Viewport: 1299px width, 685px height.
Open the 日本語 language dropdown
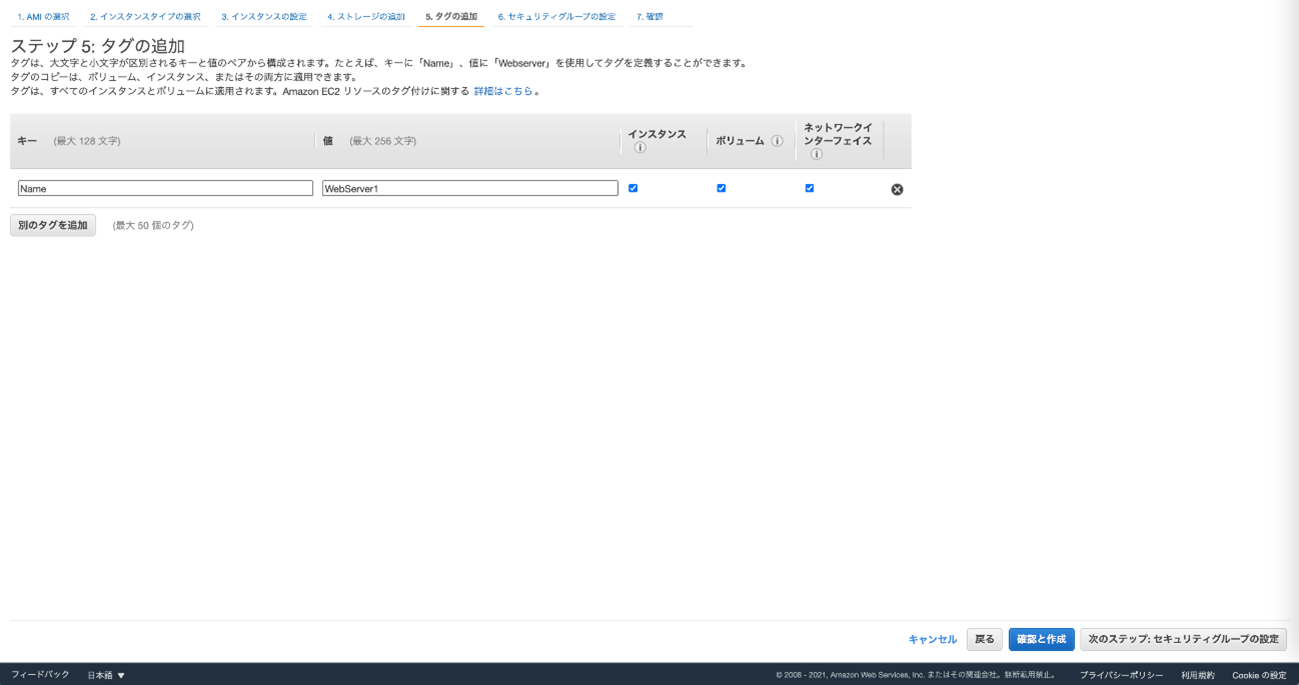[106, 675]
